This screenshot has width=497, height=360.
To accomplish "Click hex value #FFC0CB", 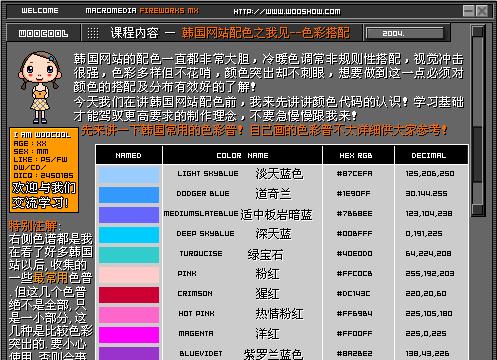I will tap(355, 273).
